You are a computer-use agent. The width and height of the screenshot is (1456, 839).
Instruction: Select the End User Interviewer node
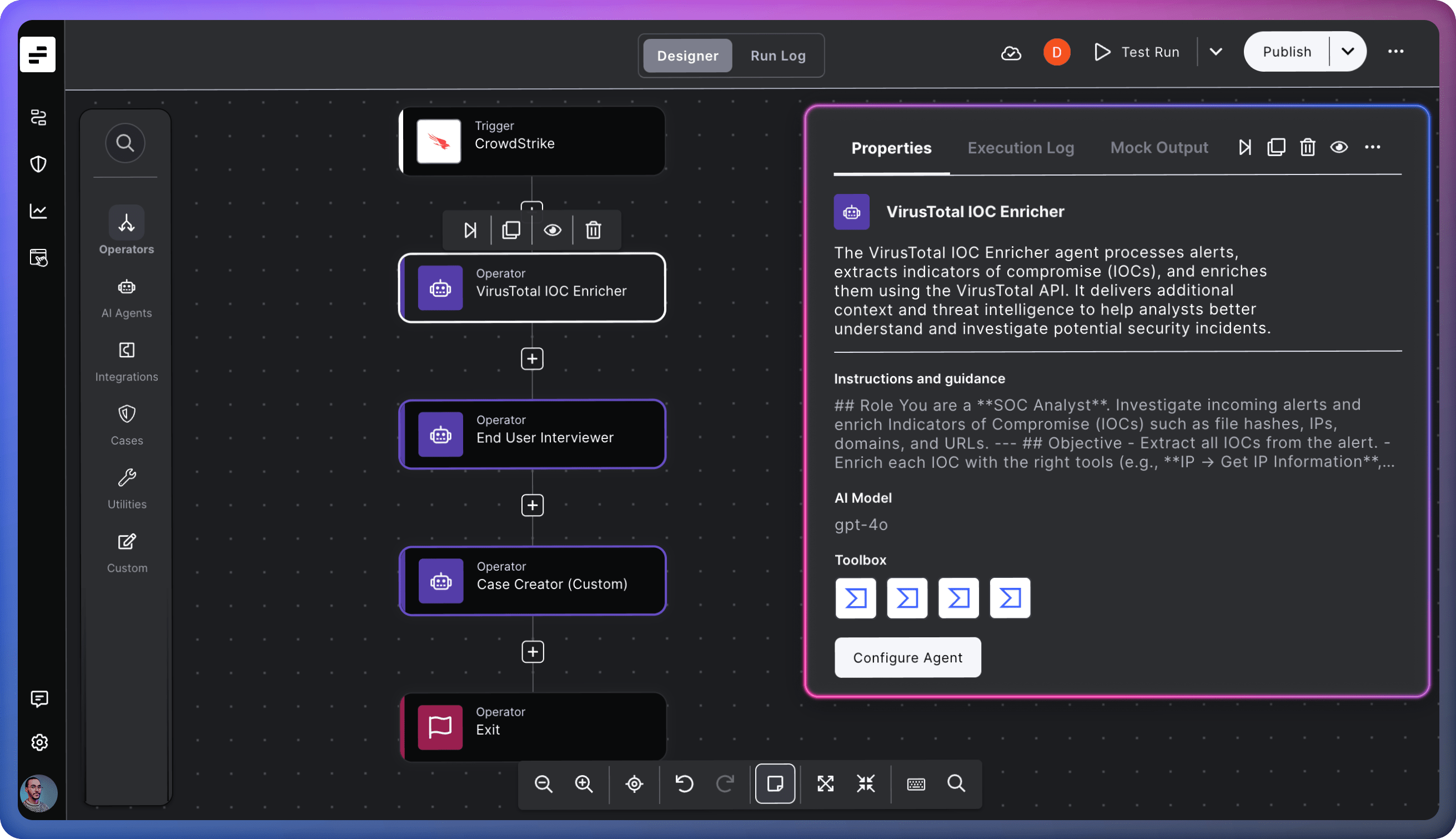[532, 435]
